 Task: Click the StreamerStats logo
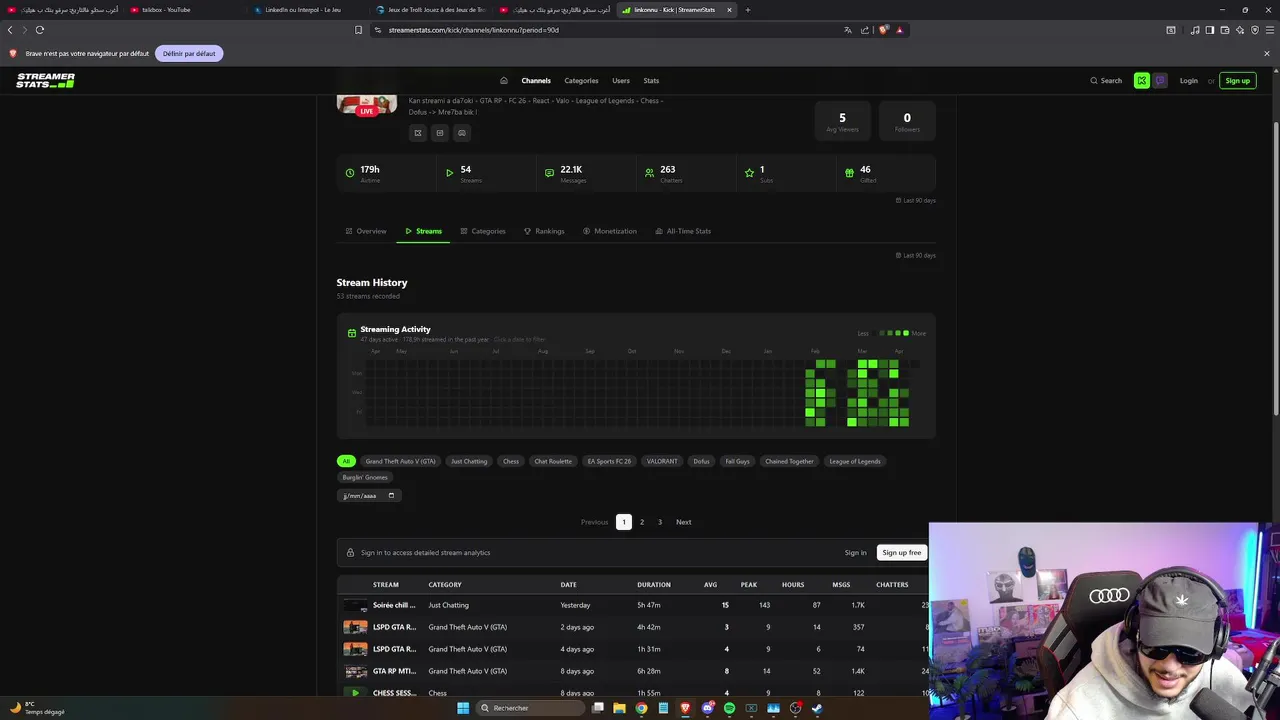pyautogui.click(x=45, y=81)
